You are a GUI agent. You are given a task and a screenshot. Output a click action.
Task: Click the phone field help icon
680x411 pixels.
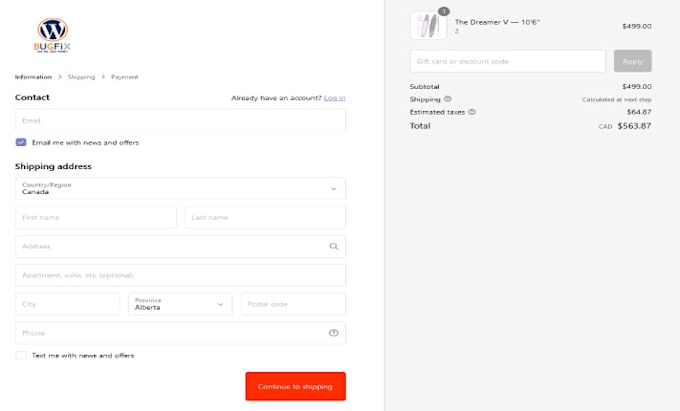tap(333, 333)
